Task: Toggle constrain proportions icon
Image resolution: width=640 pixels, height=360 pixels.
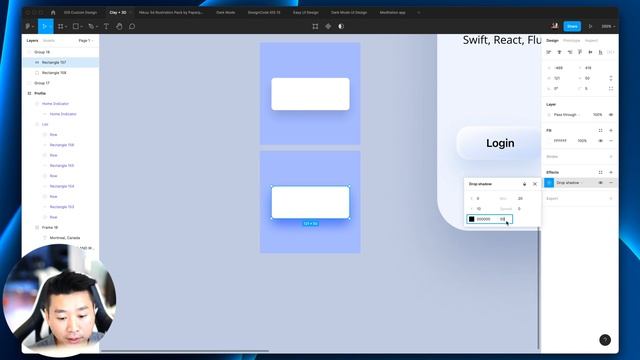Action: point(611,78)
